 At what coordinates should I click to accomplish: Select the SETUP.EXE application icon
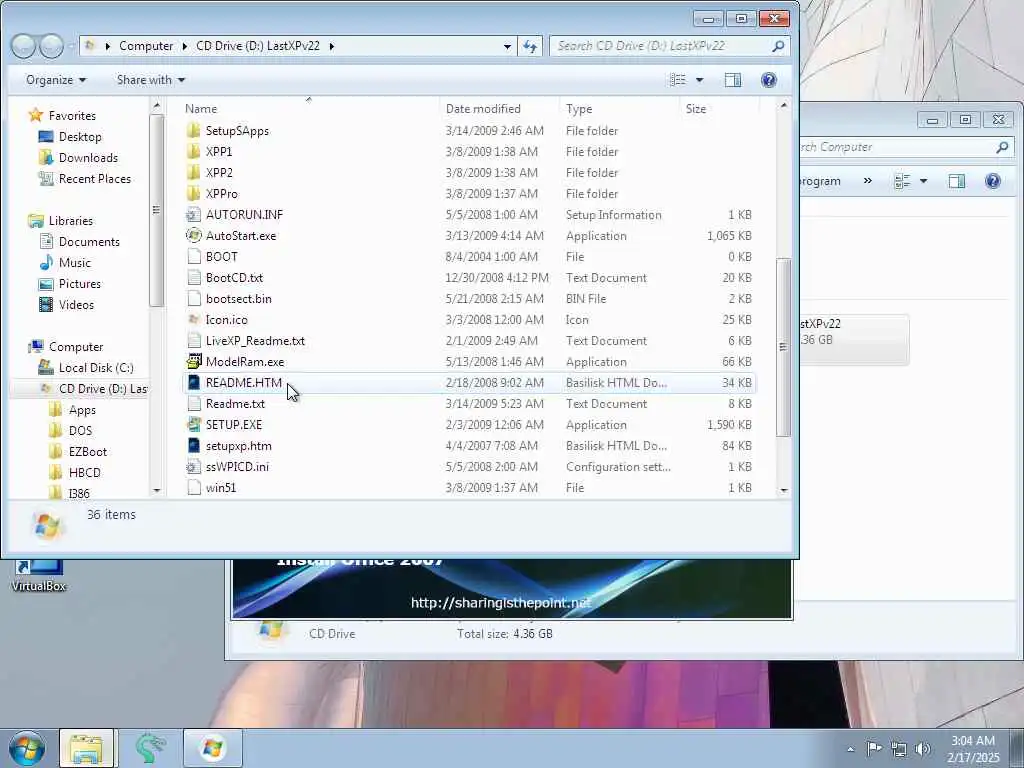point(193,424)
